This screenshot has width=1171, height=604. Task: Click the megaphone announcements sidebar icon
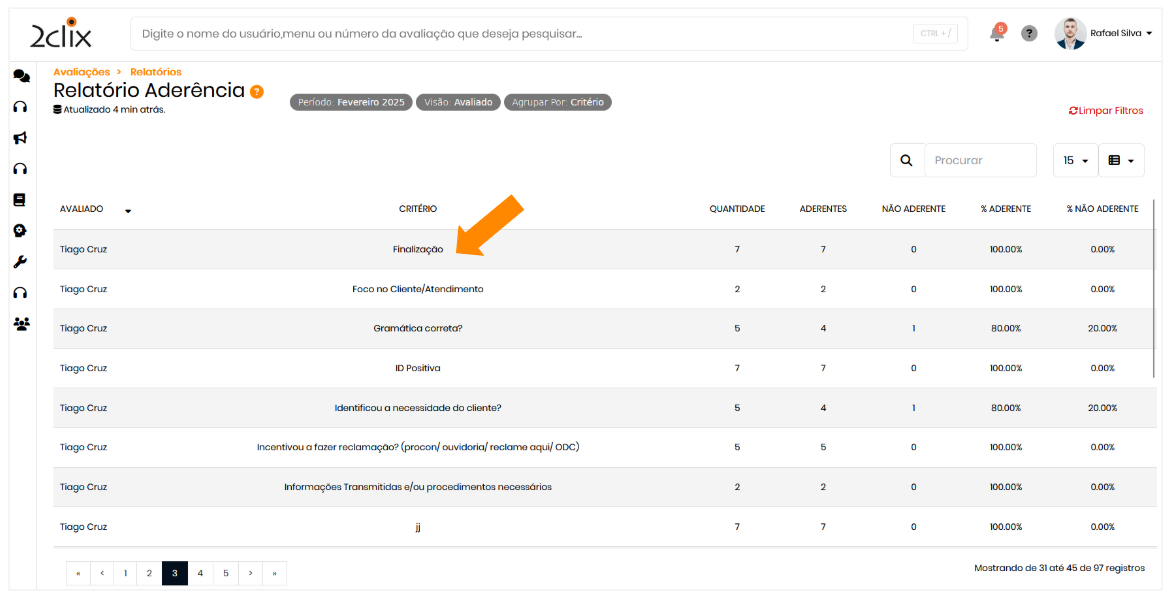20,138
